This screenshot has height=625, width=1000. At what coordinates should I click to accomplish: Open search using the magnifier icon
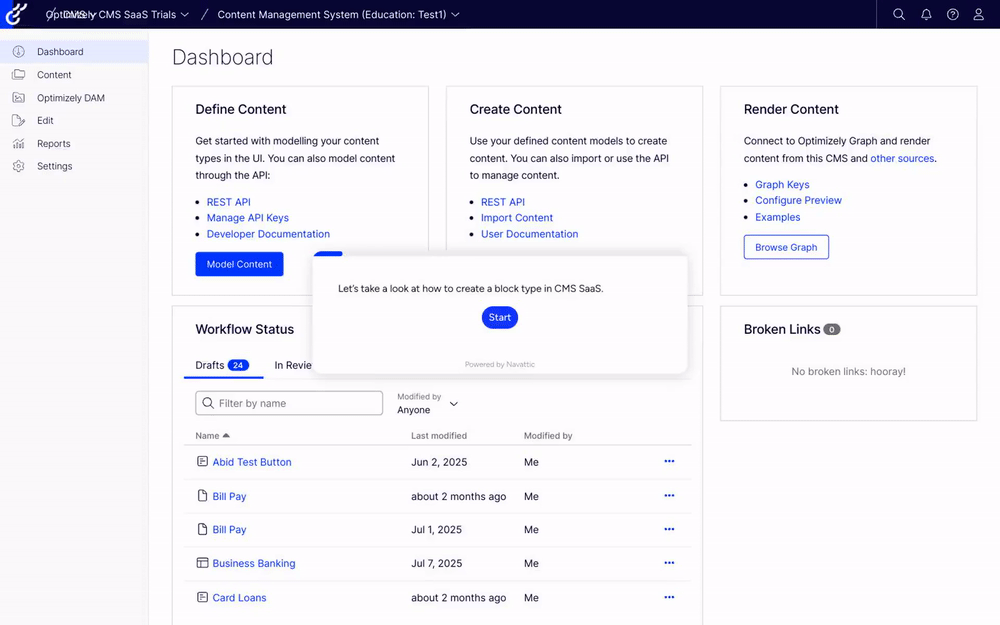pyautogui.click(x=899, y=15)
